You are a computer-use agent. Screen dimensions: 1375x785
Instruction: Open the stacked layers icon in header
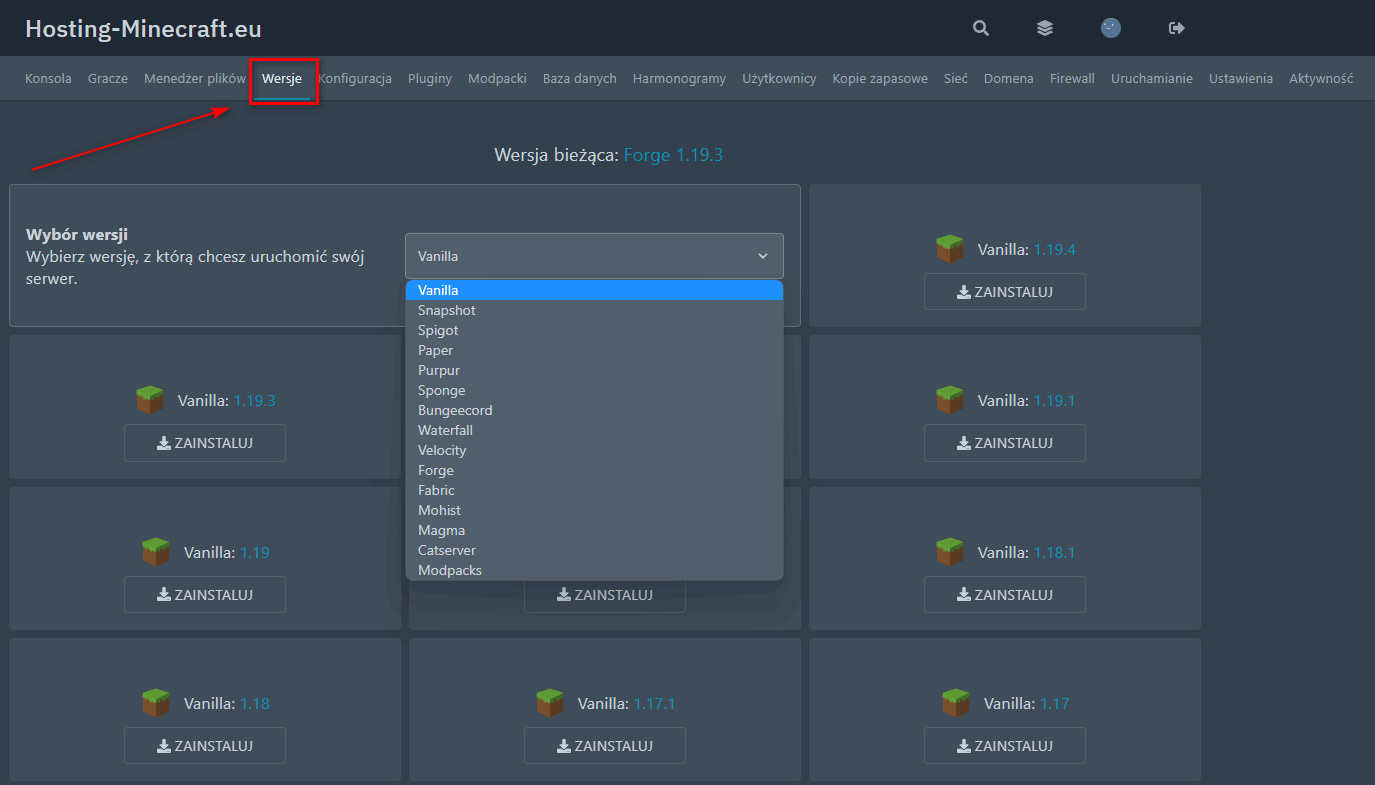tap(1045, 28)
